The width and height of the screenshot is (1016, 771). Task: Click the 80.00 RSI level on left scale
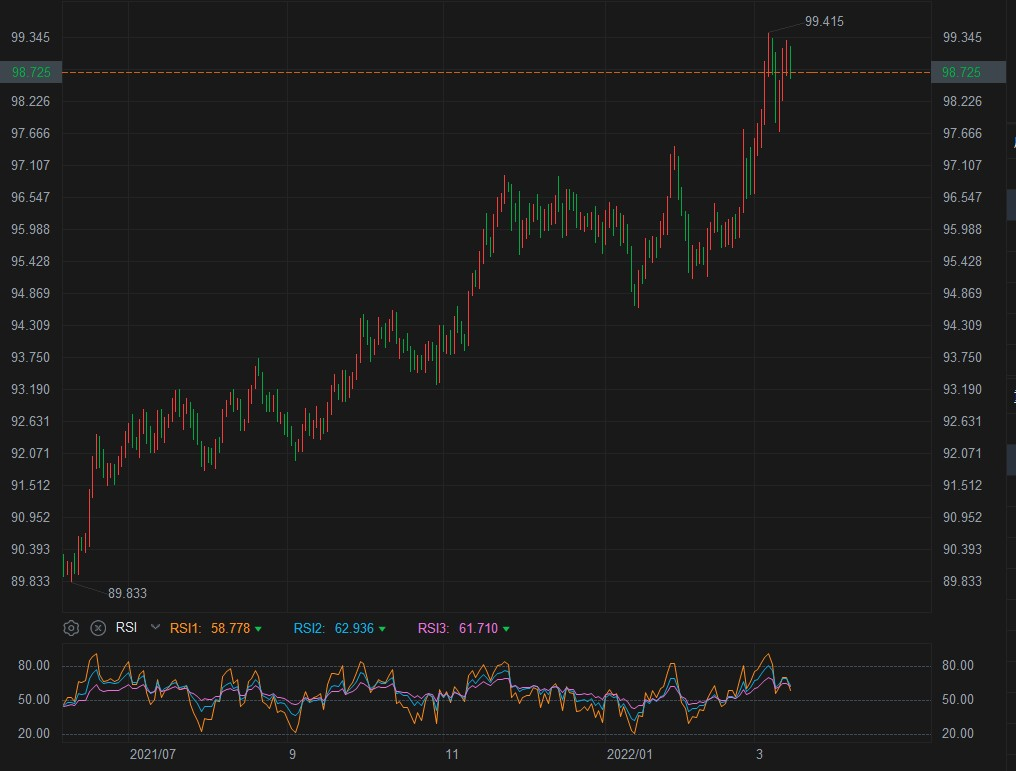(x=34, y=666)
